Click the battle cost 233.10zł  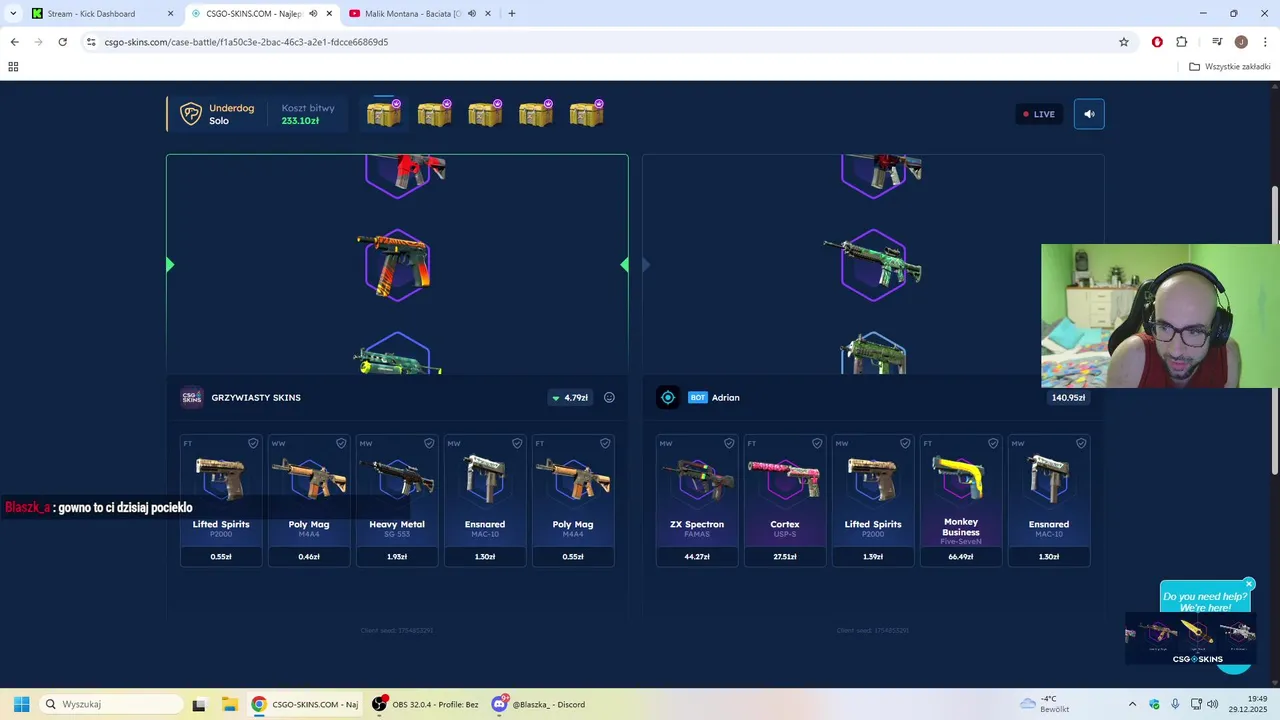point(300,121)
